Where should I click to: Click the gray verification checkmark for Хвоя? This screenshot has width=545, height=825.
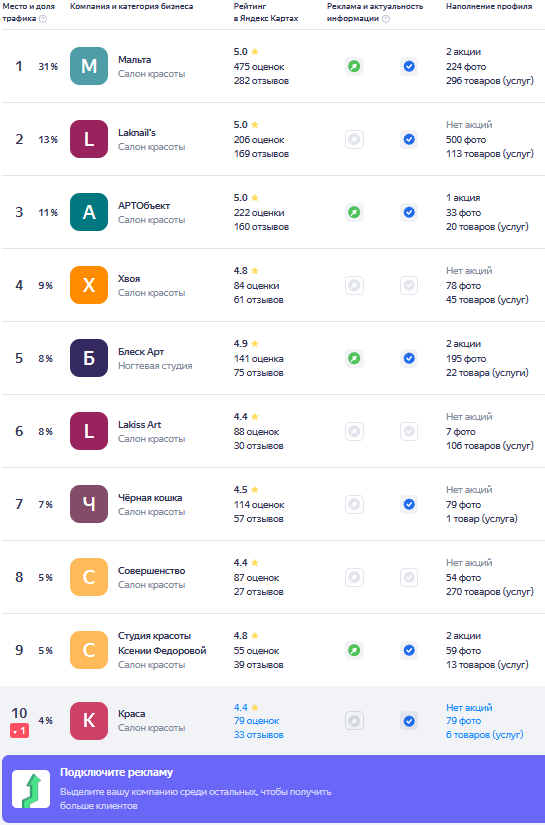[x=409, y=286]
